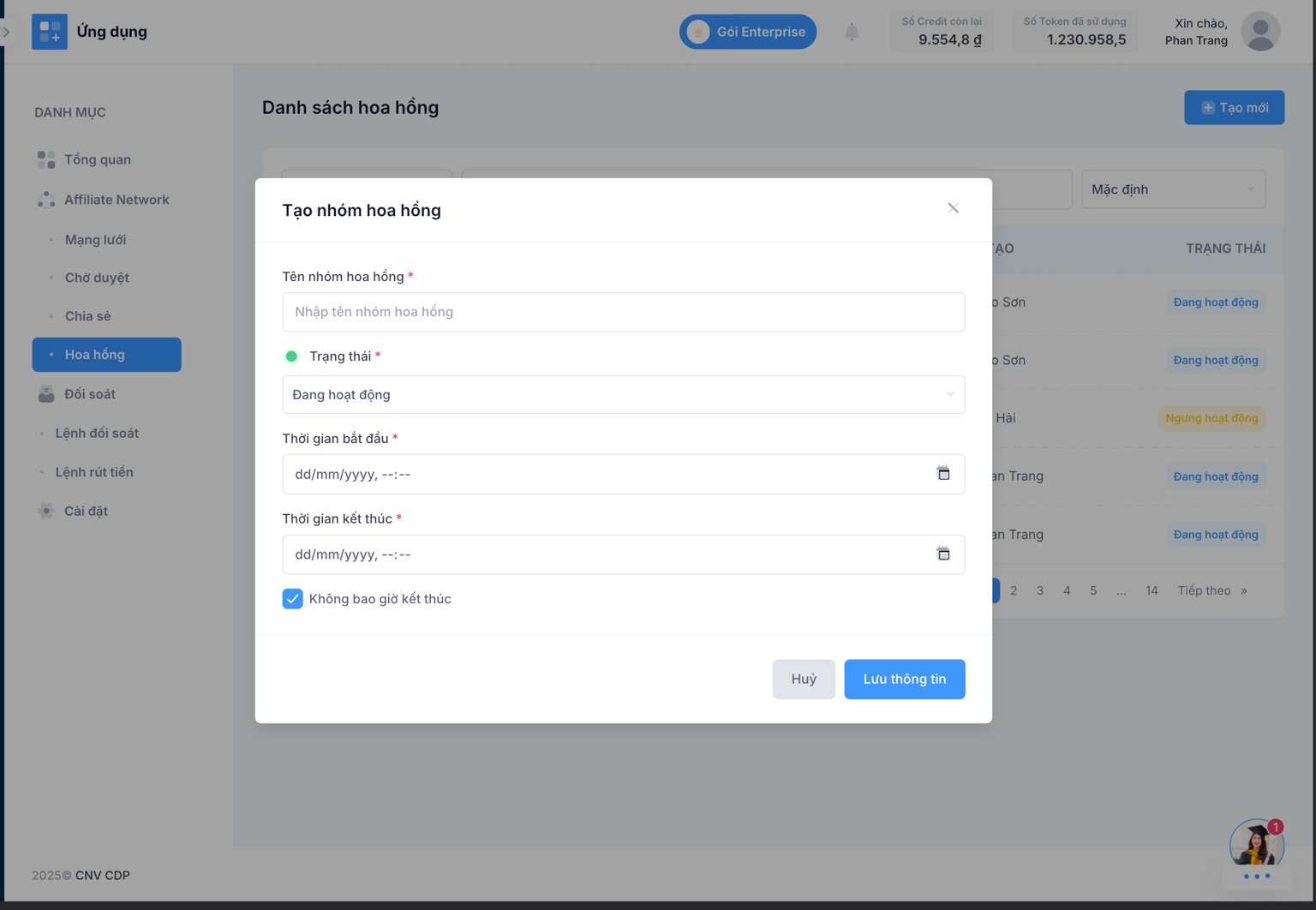Viewport: 1316px width, 910px height.
Task: Open Tổng quan in sidebar
Action: pyautogui.click(x=97, y=159)
